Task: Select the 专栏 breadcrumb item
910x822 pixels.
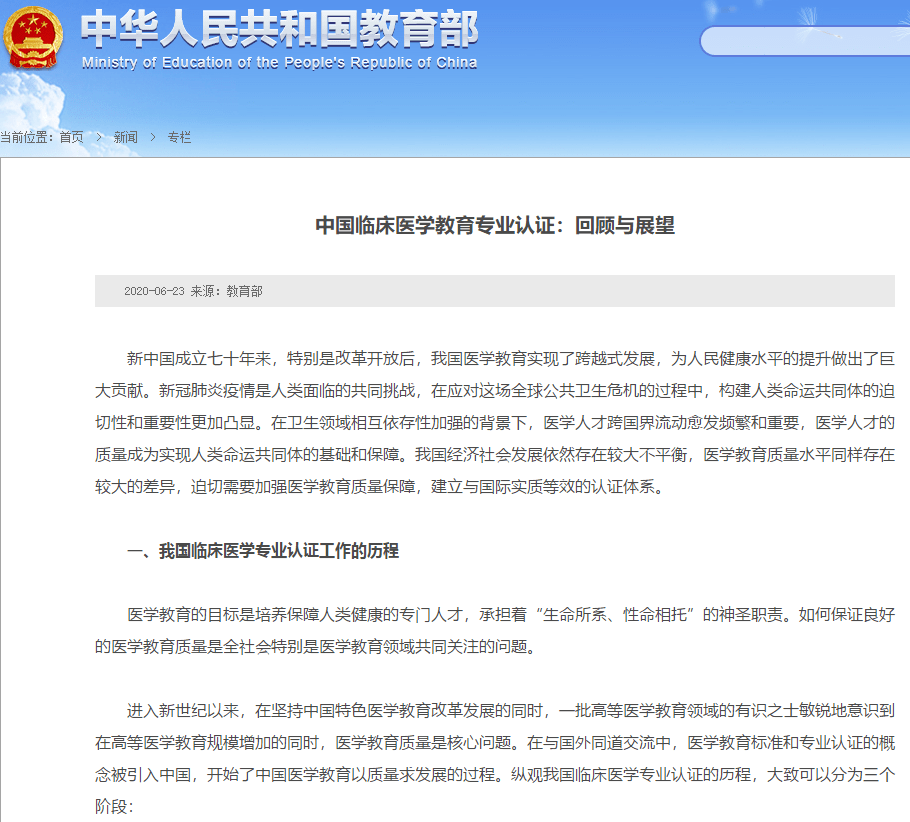Action: point(178,139)
